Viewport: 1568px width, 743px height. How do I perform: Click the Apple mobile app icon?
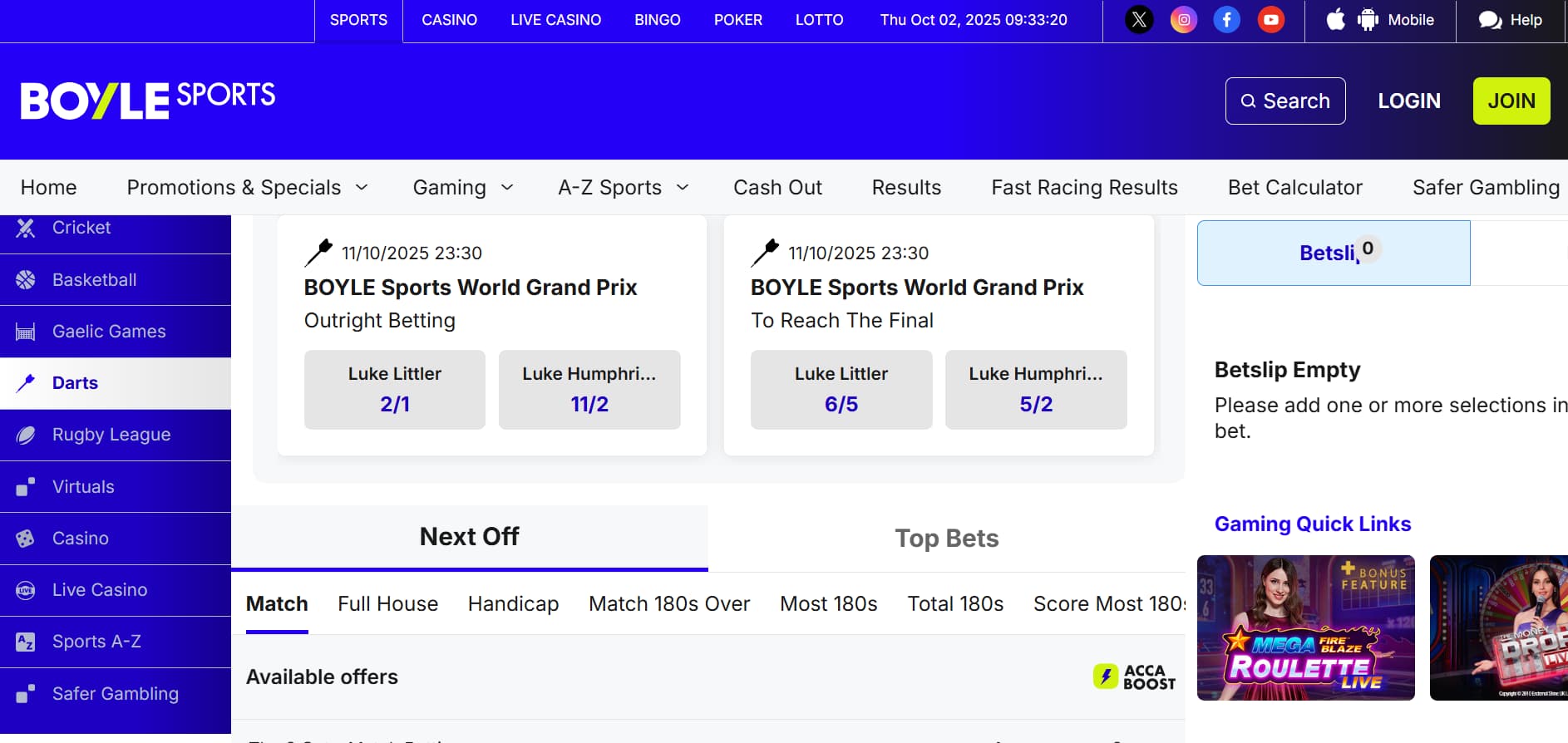(x=1336, y=20)
